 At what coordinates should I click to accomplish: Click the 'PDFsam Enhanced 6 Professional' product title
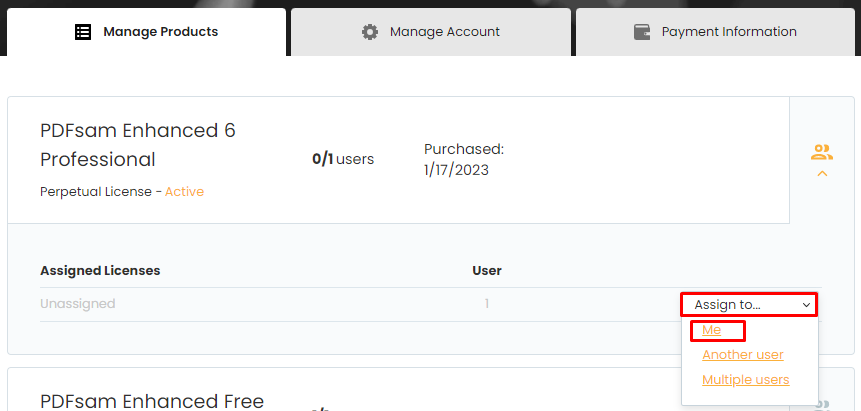(138, 145)
